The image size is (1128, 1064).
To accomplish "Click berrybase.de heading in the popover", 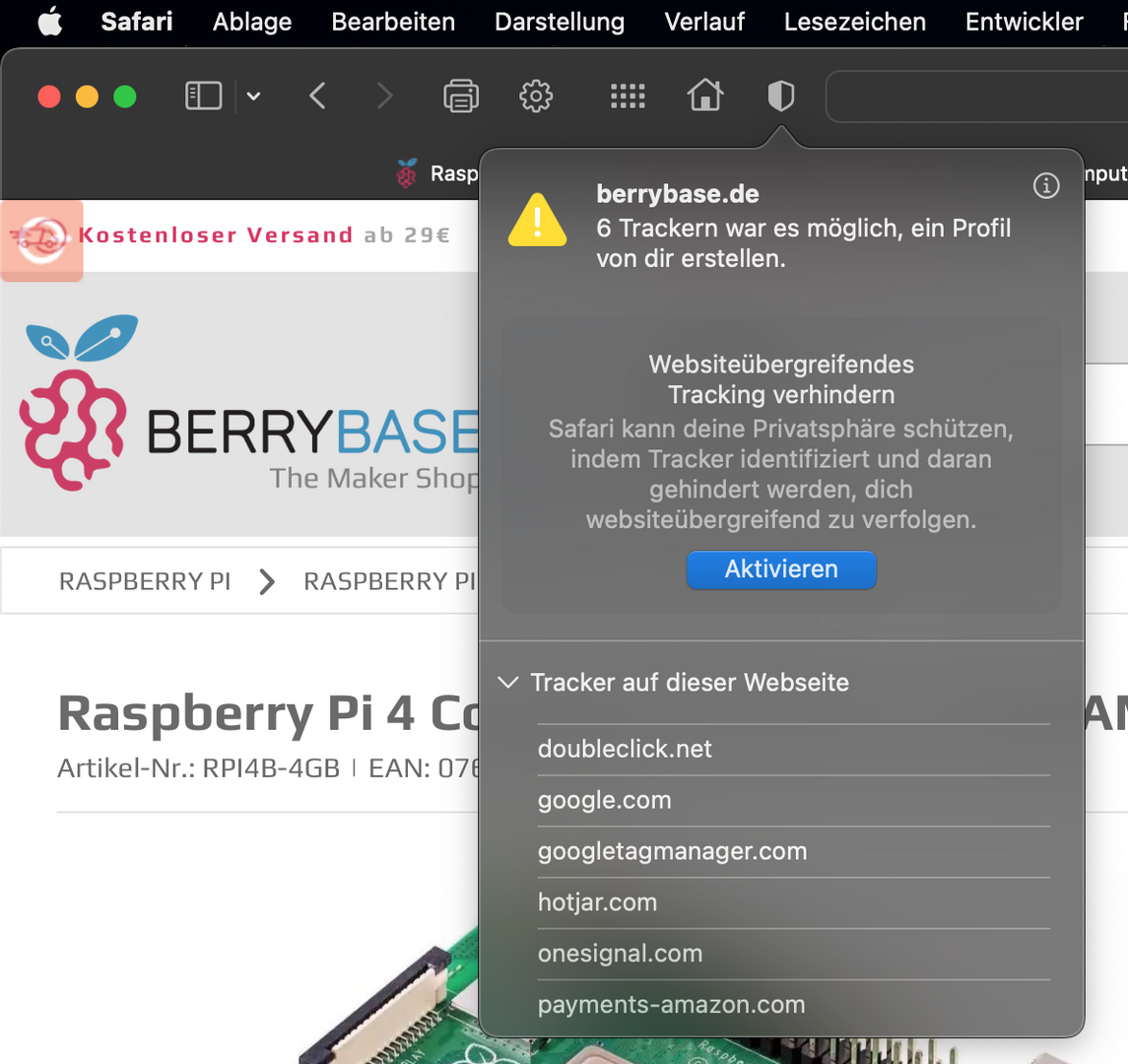I will coord(678,193).
